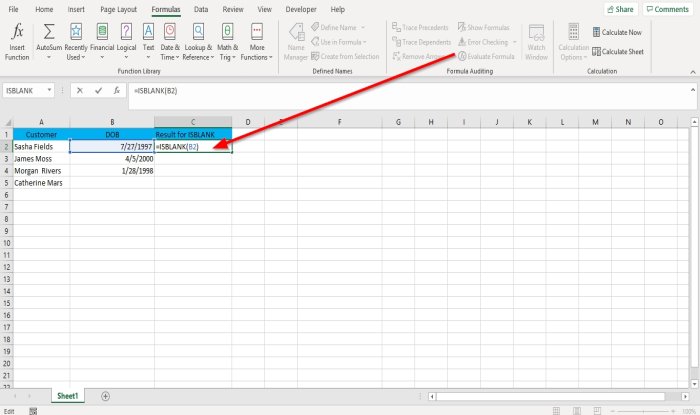Click the Select All corner triangle
Screen dimensions: 700x415
click(x=7, y=122)
